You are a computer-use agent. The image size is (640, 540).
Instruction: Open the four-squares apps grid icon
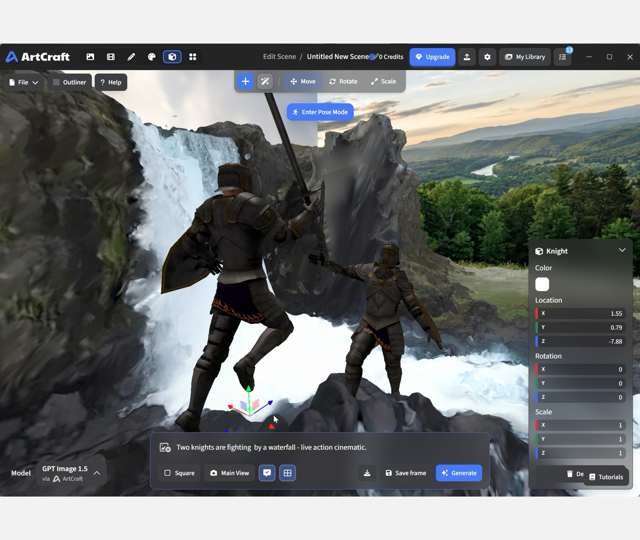point(193,57)
